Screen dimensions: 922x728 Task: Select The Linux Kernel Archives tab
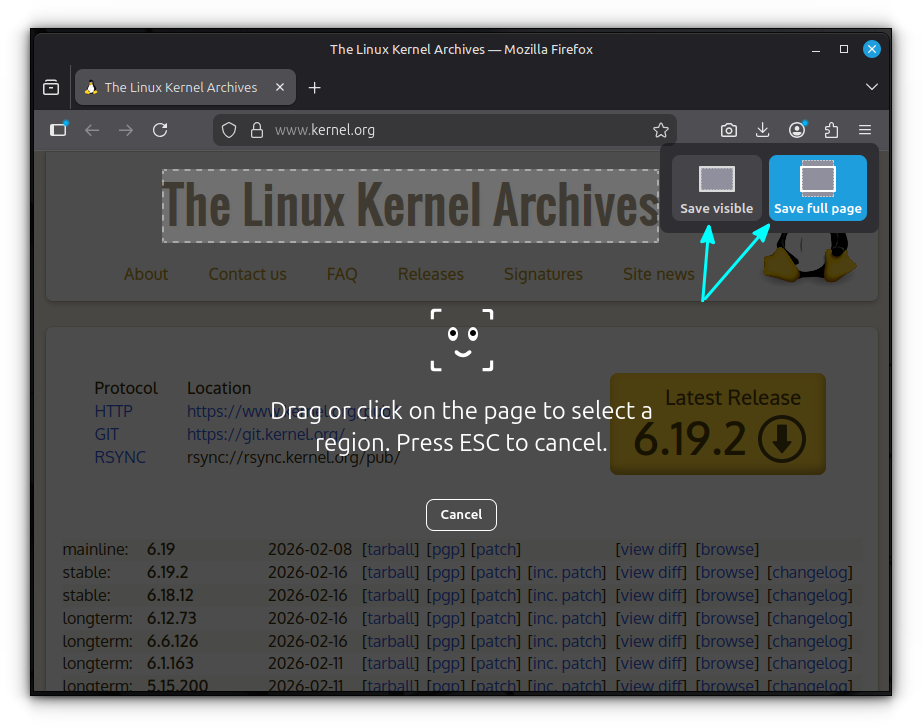point(180,88)
